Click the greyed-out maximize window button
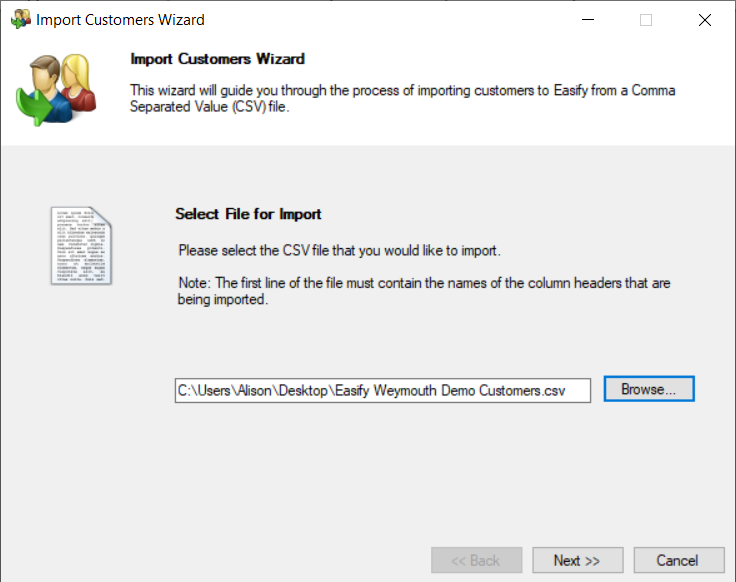736x582 pixels. coord(646,19)
